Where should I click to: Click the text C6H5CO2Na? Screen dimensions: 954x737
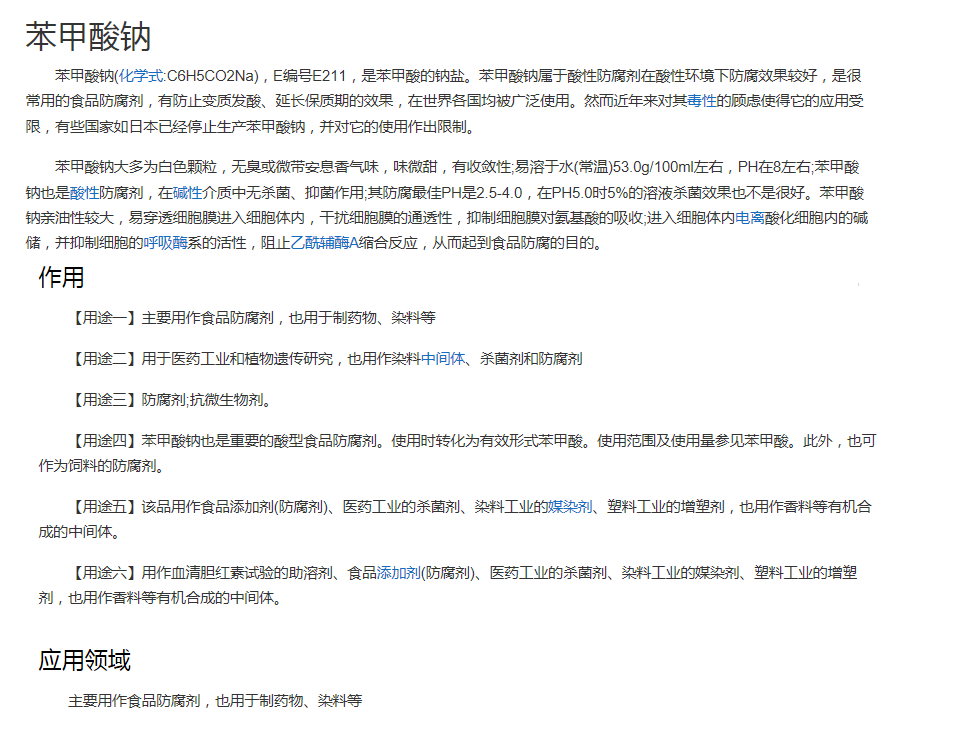click(x=211, y=76)
